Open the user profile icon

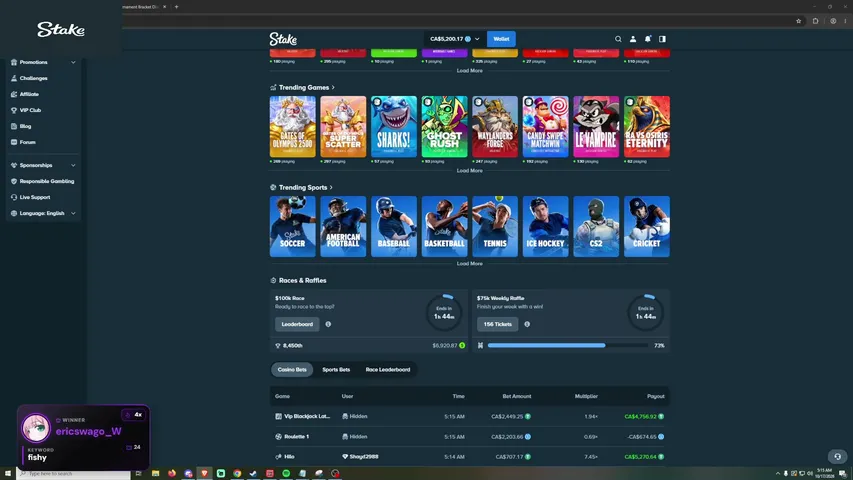tap(633, 39)
